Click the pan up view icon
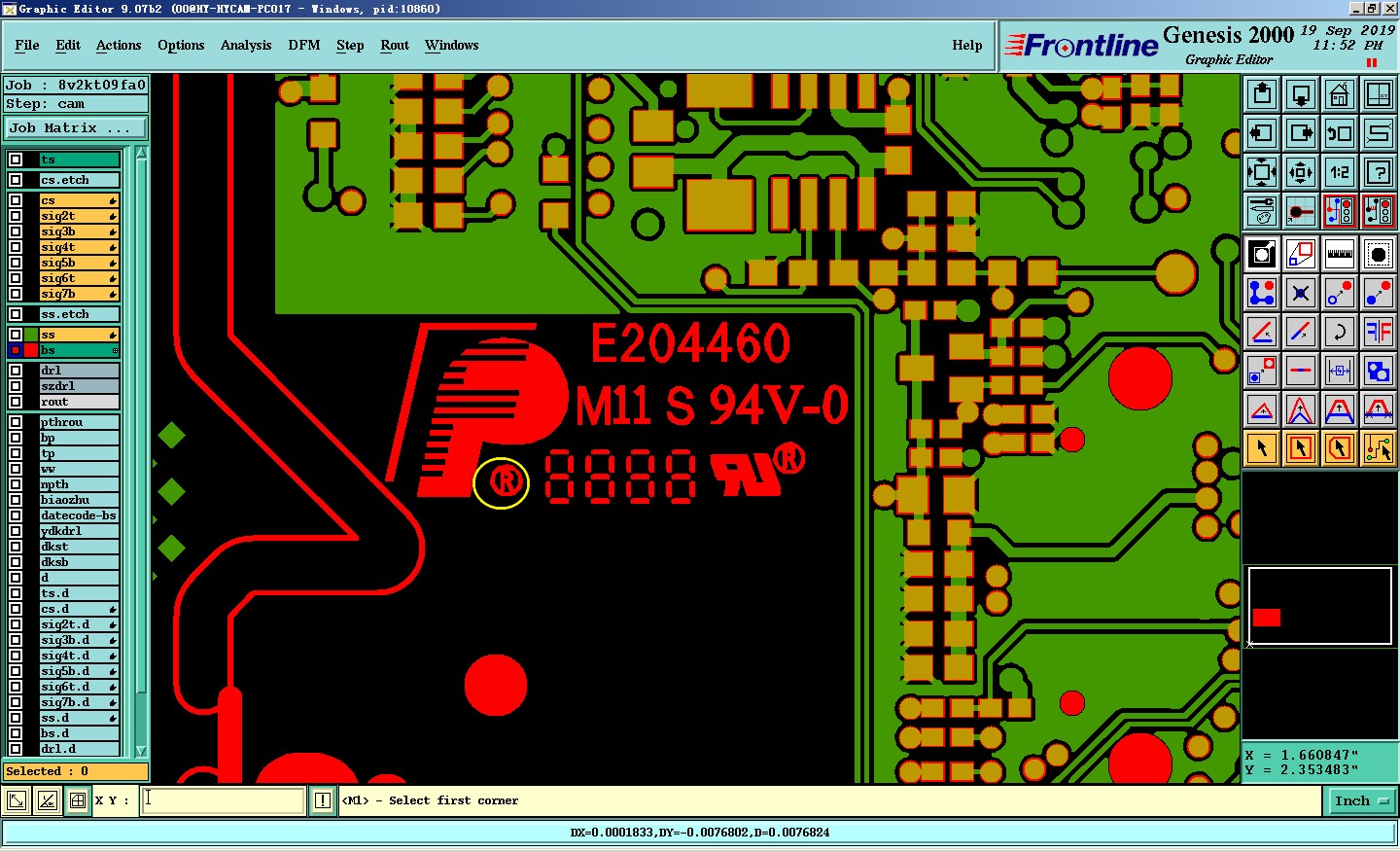This screenshot has height=852, width=1400. (1262, 95)
